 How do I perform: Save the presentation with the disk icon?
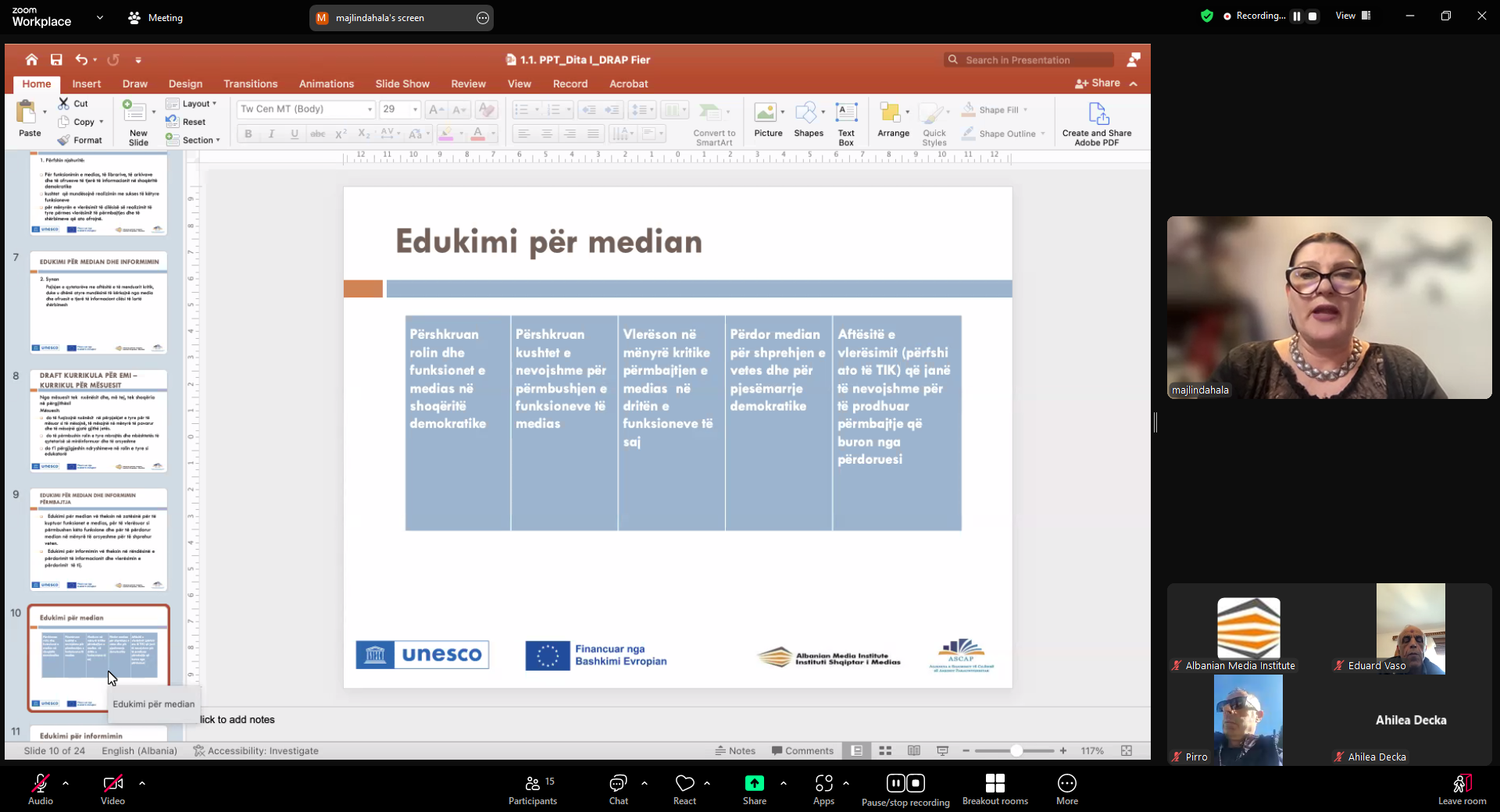point(56,59)
